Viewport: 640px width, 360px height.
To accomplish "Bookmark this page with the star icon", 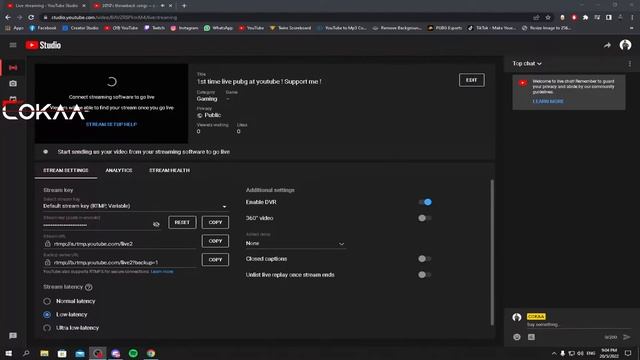I will (x=548, y=18).
